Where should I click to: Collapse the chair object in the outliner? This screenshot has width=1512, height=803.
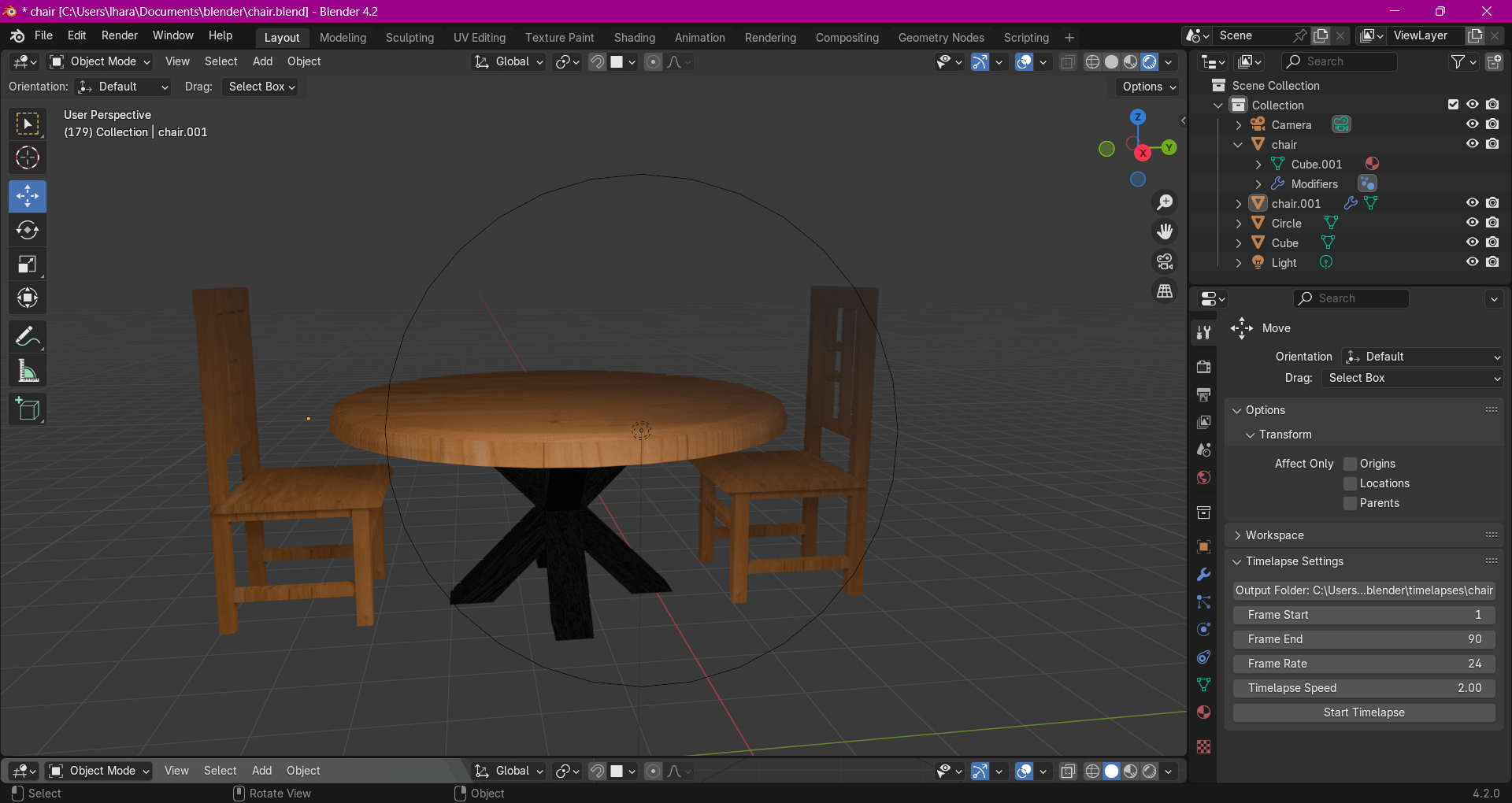(x=1238, y=145)
